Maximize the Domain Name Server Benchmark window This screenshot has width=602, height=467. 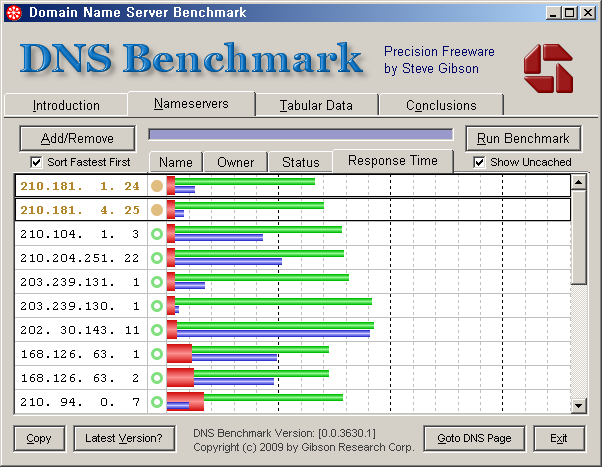coord(569,13)
